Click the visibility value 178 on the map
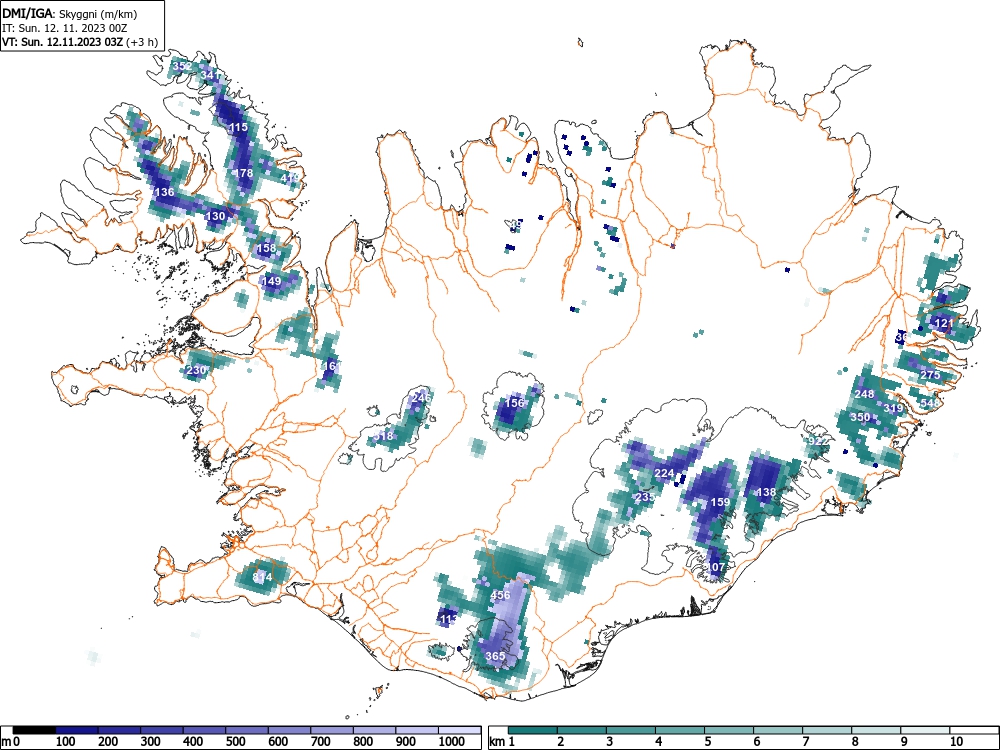 tap(244, 173)
